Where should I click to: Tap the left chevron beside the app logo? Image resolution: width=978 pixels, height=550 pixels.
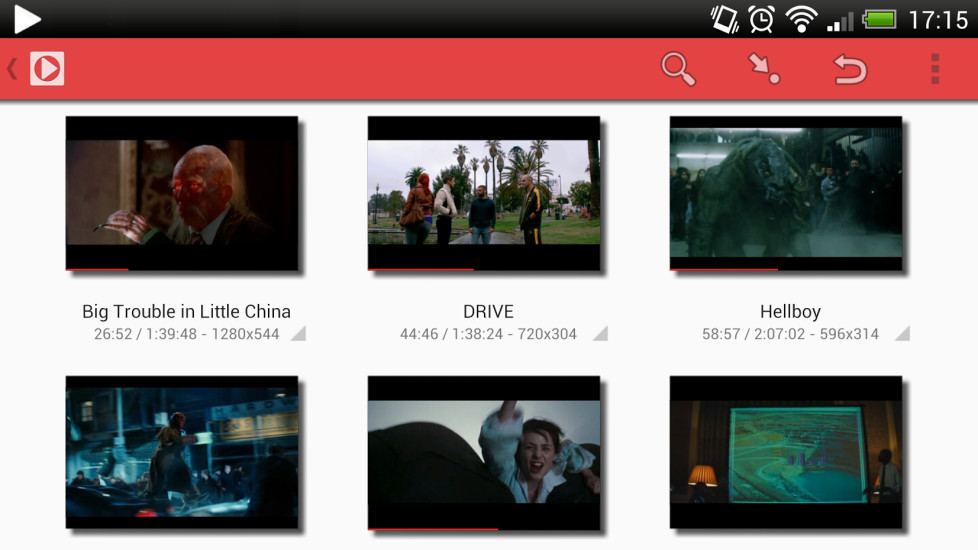click(12, 69)
